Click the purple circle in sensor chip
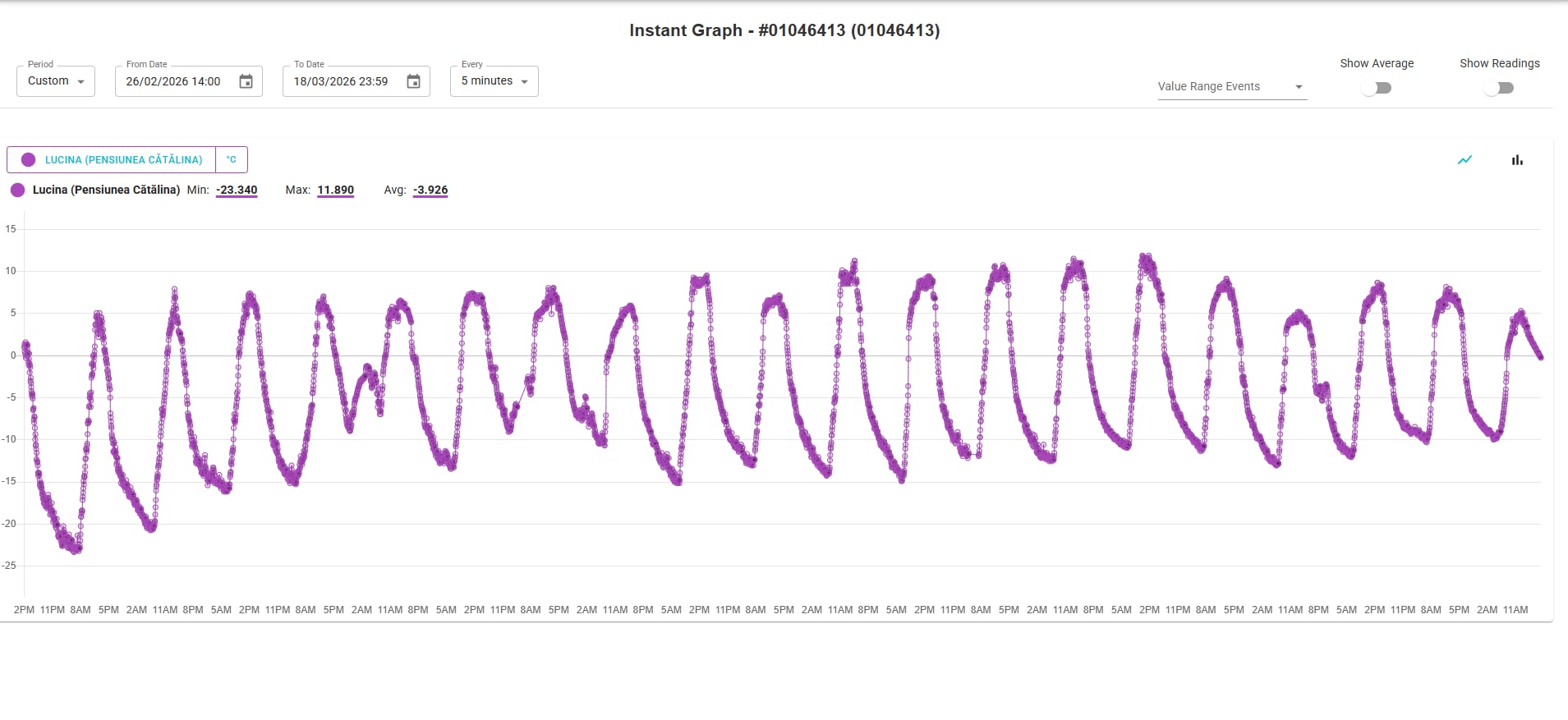Image resolution: width=1568 pixels, height=720 pixels. pyautogui.click(x=28, y=160)
